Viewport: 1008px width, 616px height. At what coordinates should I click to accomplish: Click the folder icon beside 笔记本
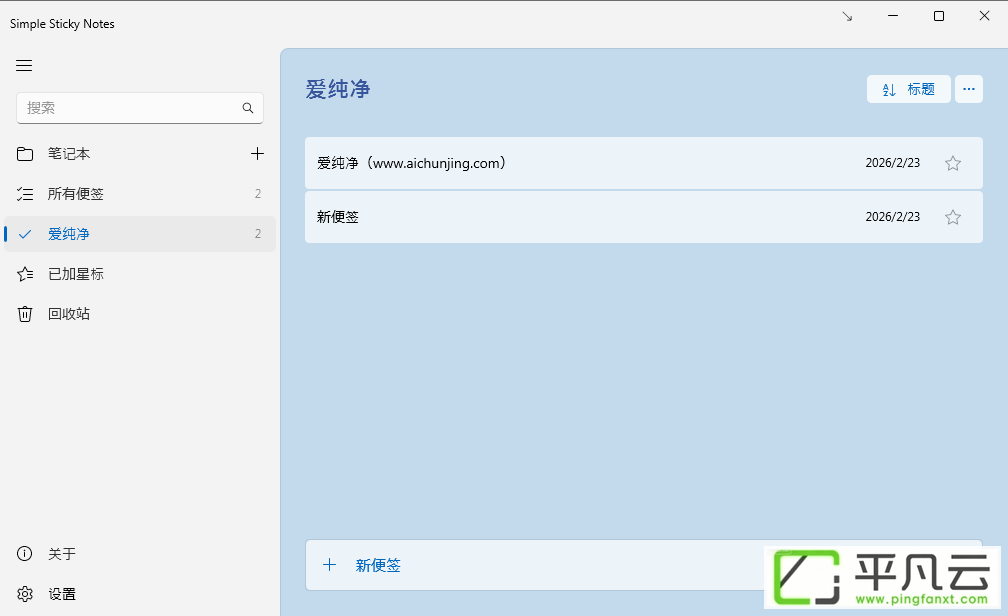point(25,154)
